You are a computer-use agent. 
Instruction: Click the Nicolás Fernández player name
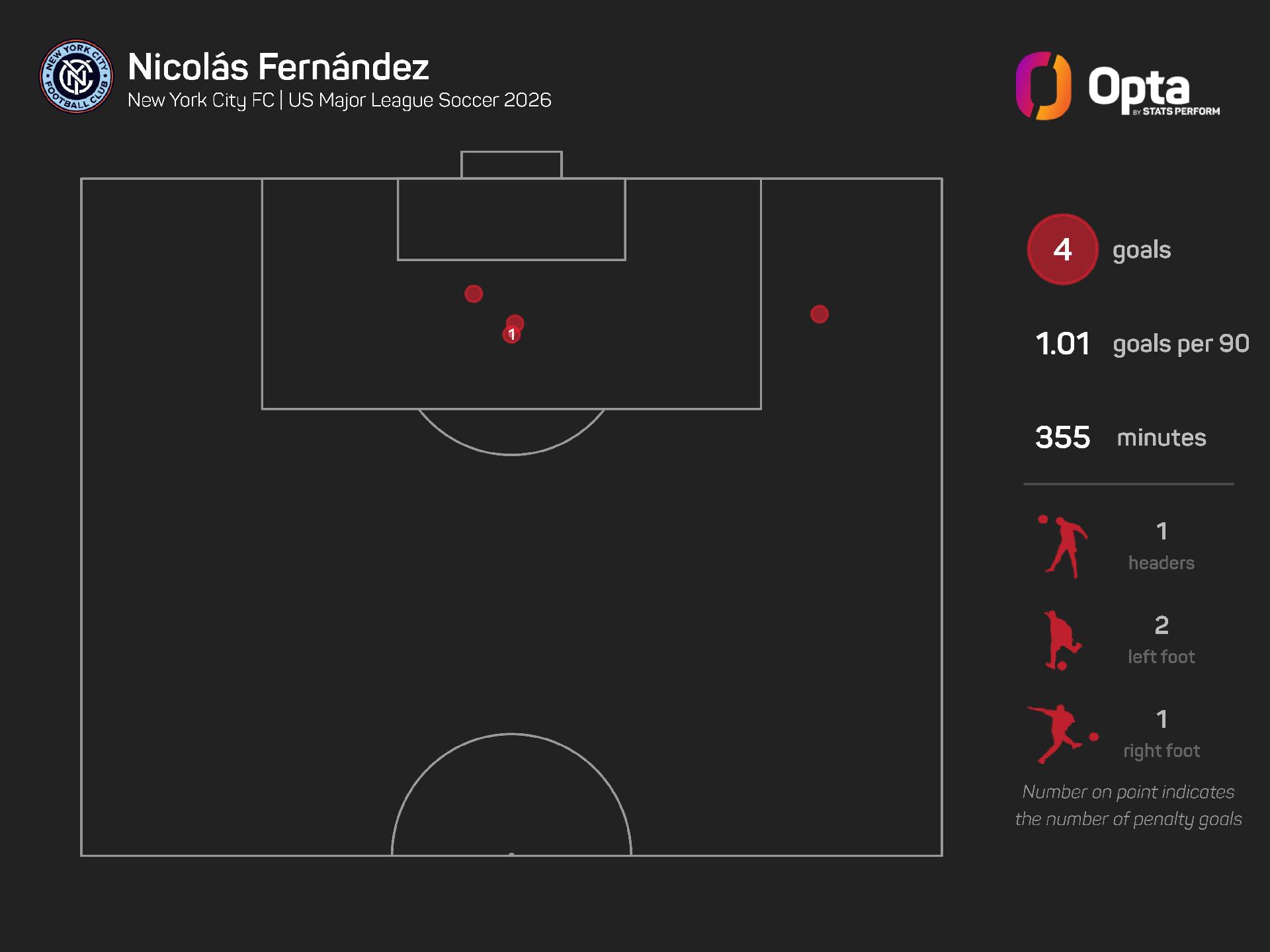click(278, 67)
